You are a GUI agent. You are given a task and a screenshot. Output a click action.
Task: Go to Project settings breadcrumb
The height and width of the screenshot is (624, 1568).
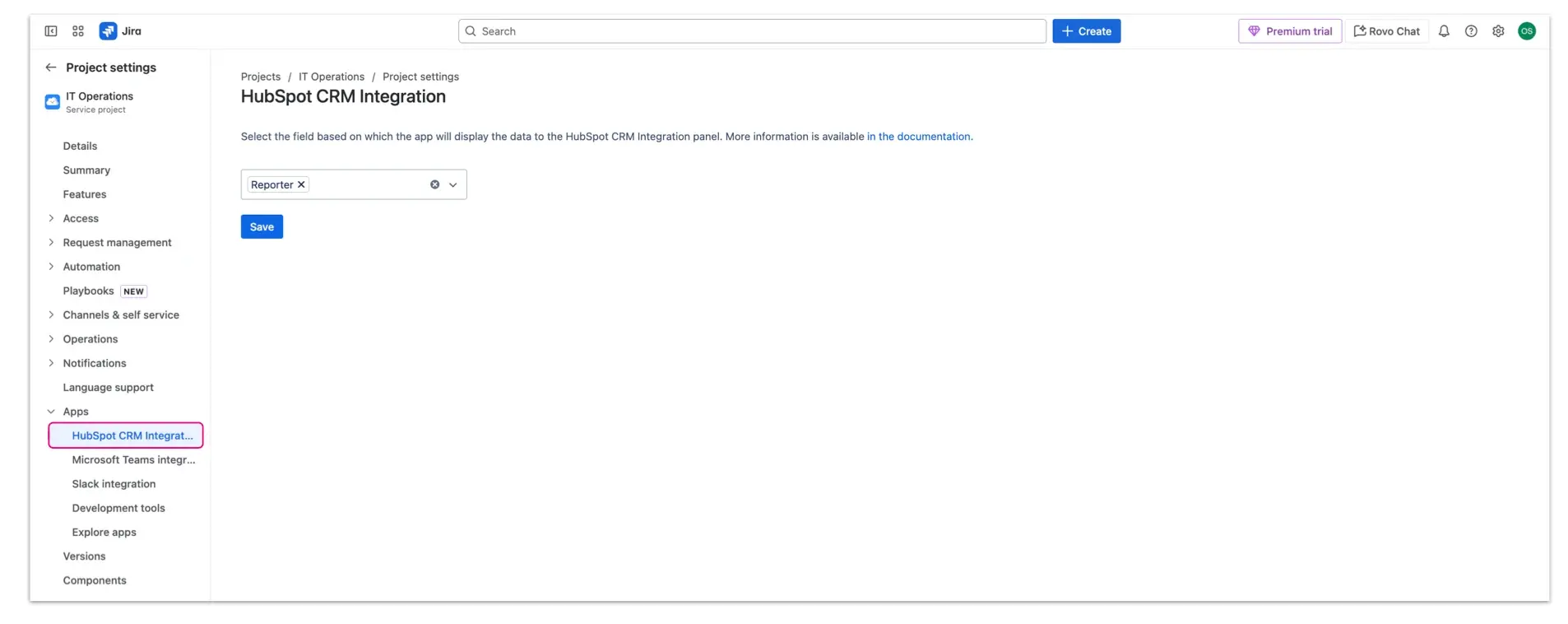(x=420, y=77)
